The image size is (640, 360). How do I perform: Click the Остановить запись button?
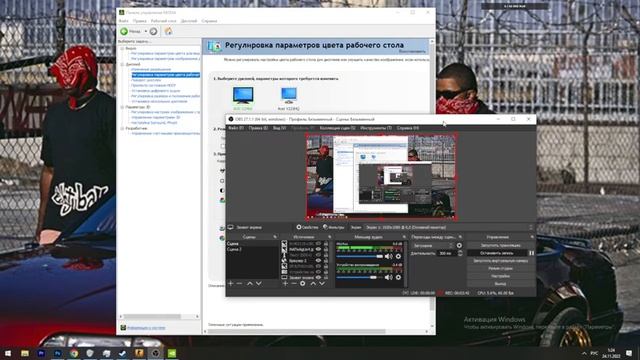(497, 253)
